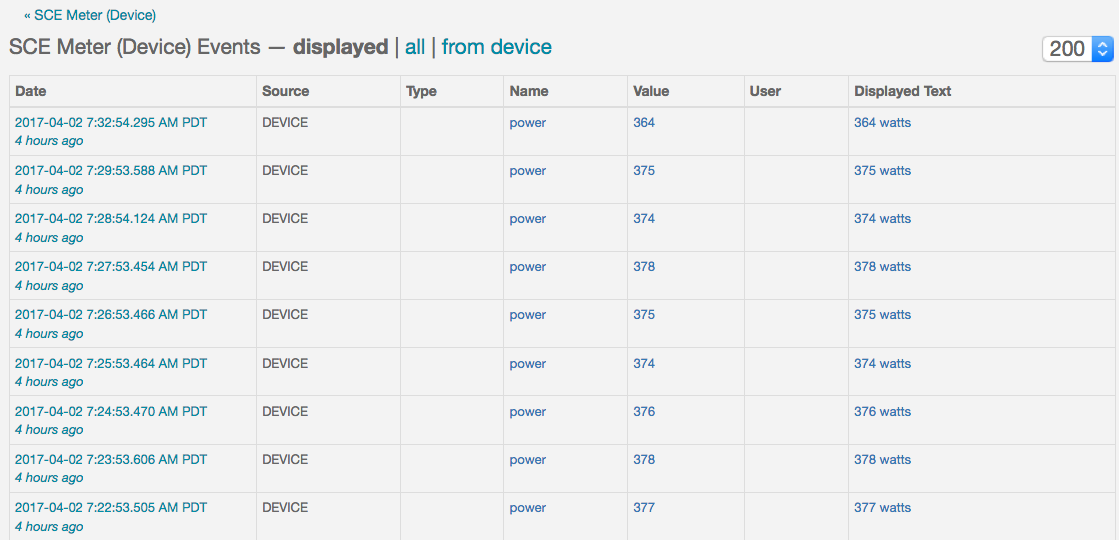Open event dated 7:27:53.454 AM PDT
The height and width of the screenshot is (540, 1119).
[x=111, y=267]
